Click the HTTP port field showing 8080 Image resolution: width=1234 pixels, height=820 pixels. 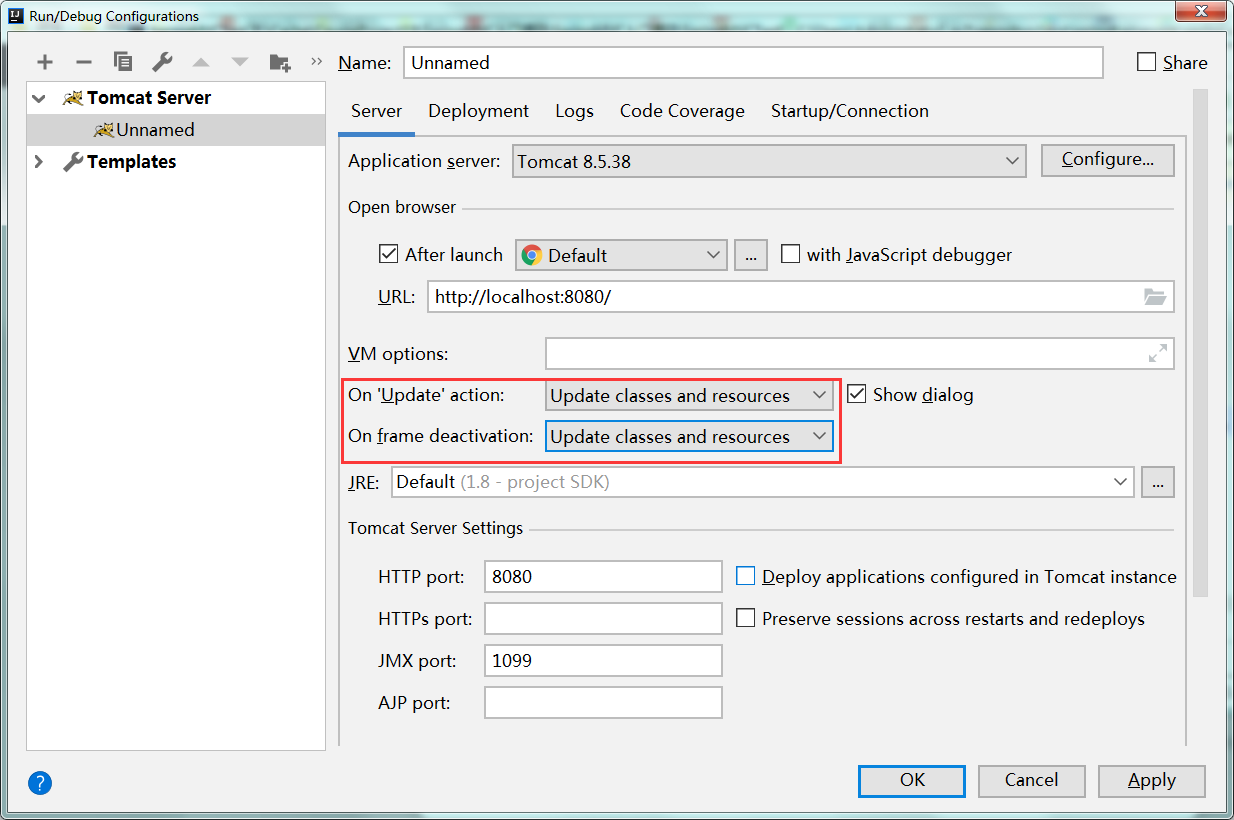click(x=603, y=576)
